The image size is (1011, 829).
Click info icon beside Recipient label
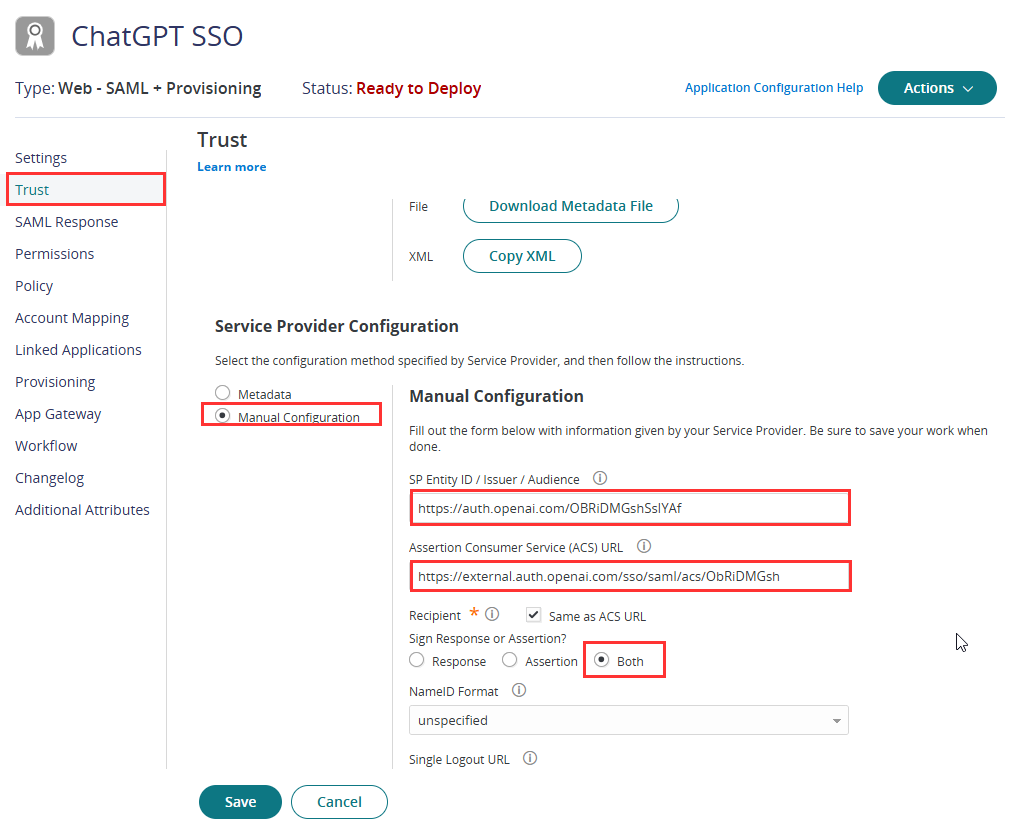coord(492,614)
